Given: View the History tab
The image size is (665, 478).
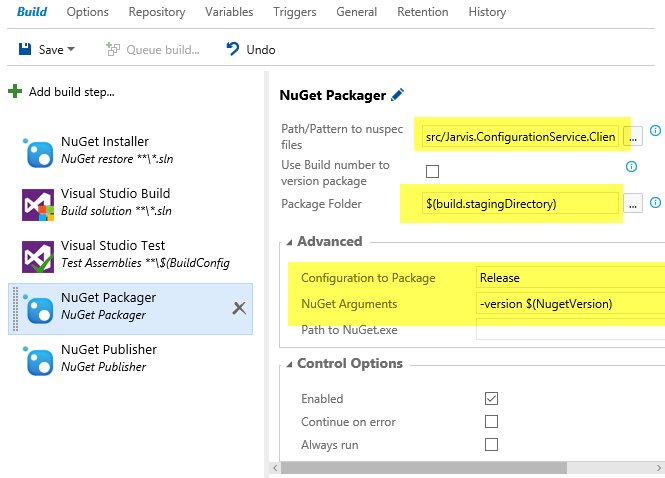Looking at the screenshot, I should 487,12.
